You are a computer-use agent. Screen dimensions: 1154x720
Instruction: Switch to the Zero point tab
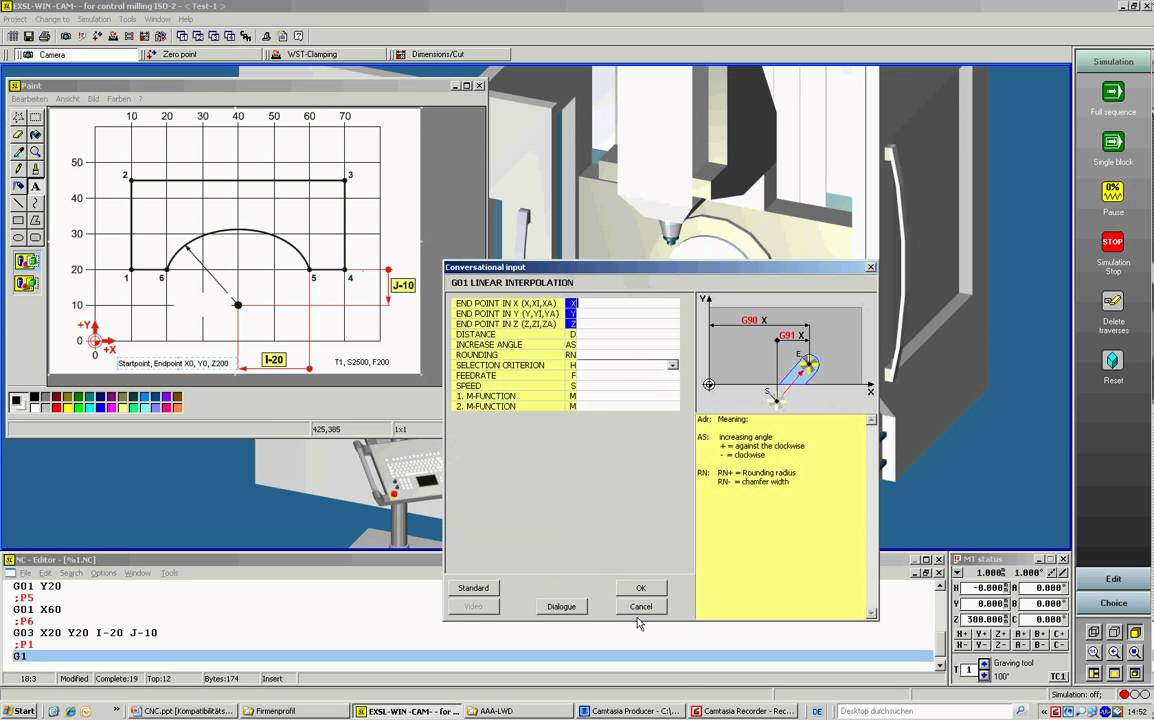click(202, 54)
